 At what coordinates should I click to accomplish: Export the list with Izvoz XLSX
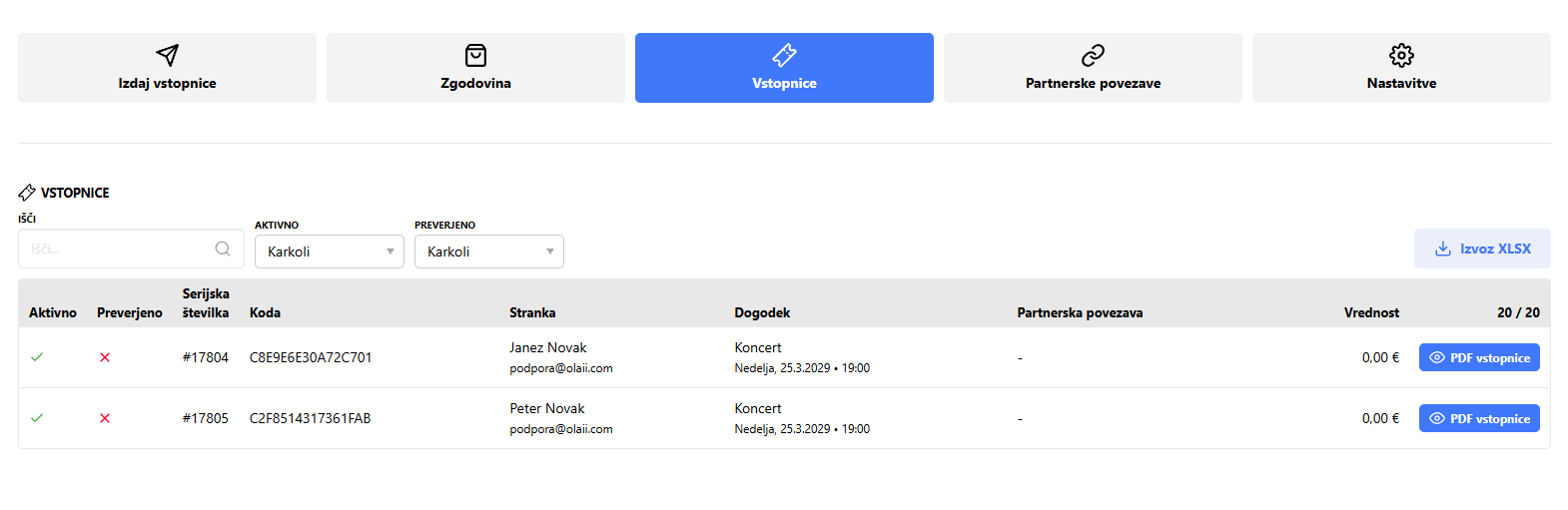[x=1482, y=249]
